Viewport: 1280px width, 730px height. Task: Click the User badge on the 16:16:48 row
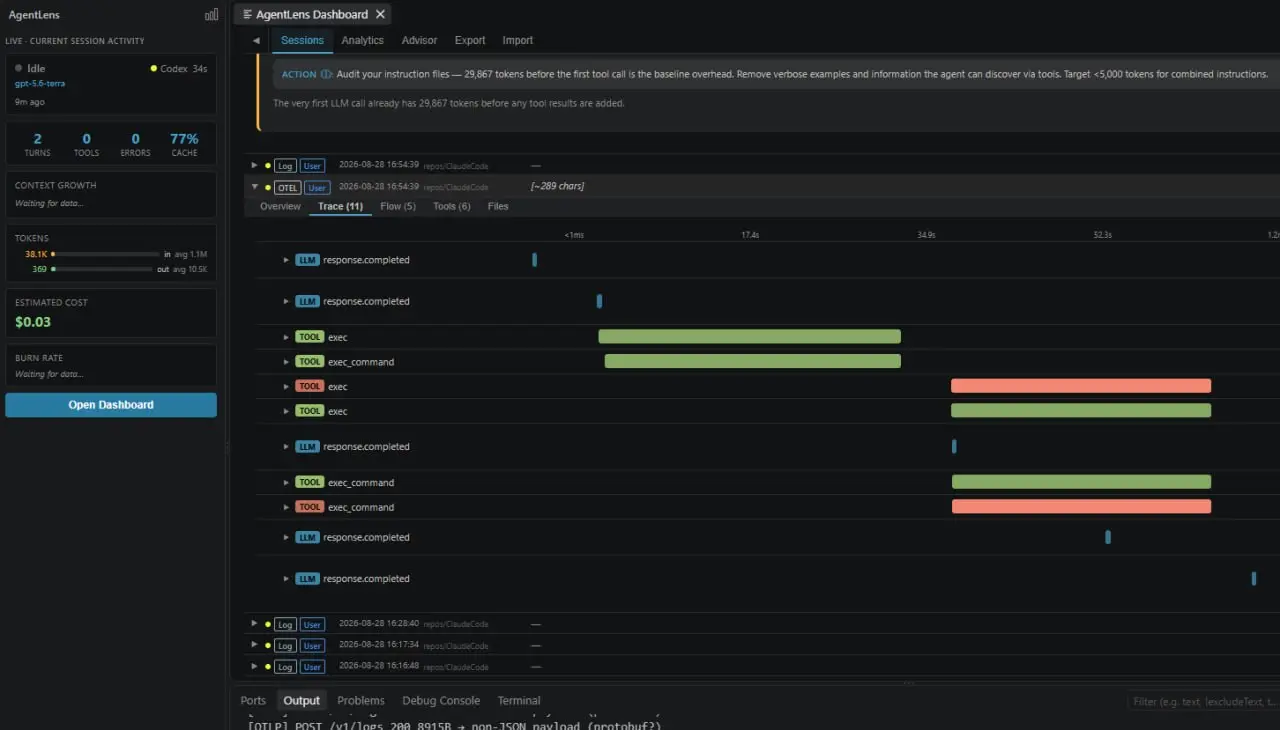click(313, 666)
